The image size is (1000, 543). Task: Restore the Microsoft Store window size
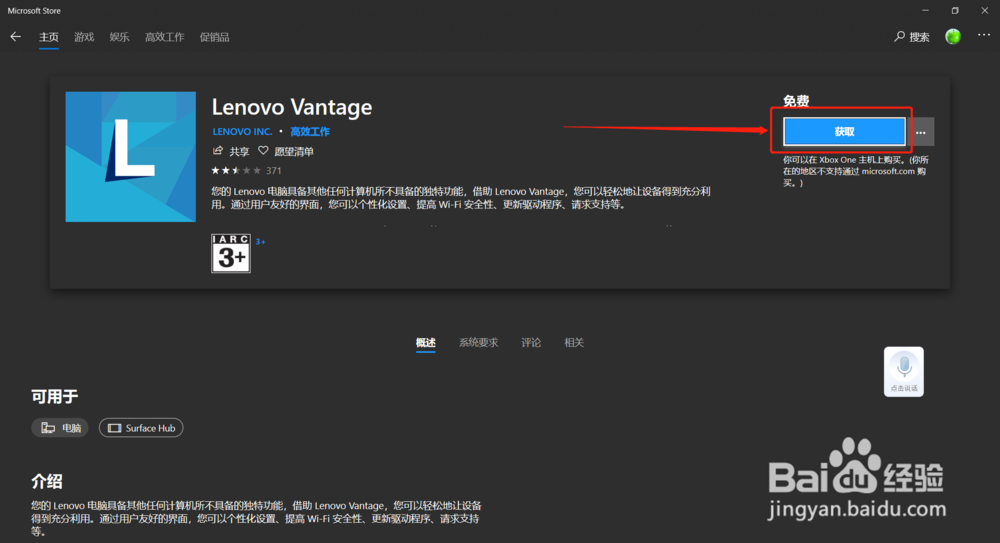click(955, 10)
